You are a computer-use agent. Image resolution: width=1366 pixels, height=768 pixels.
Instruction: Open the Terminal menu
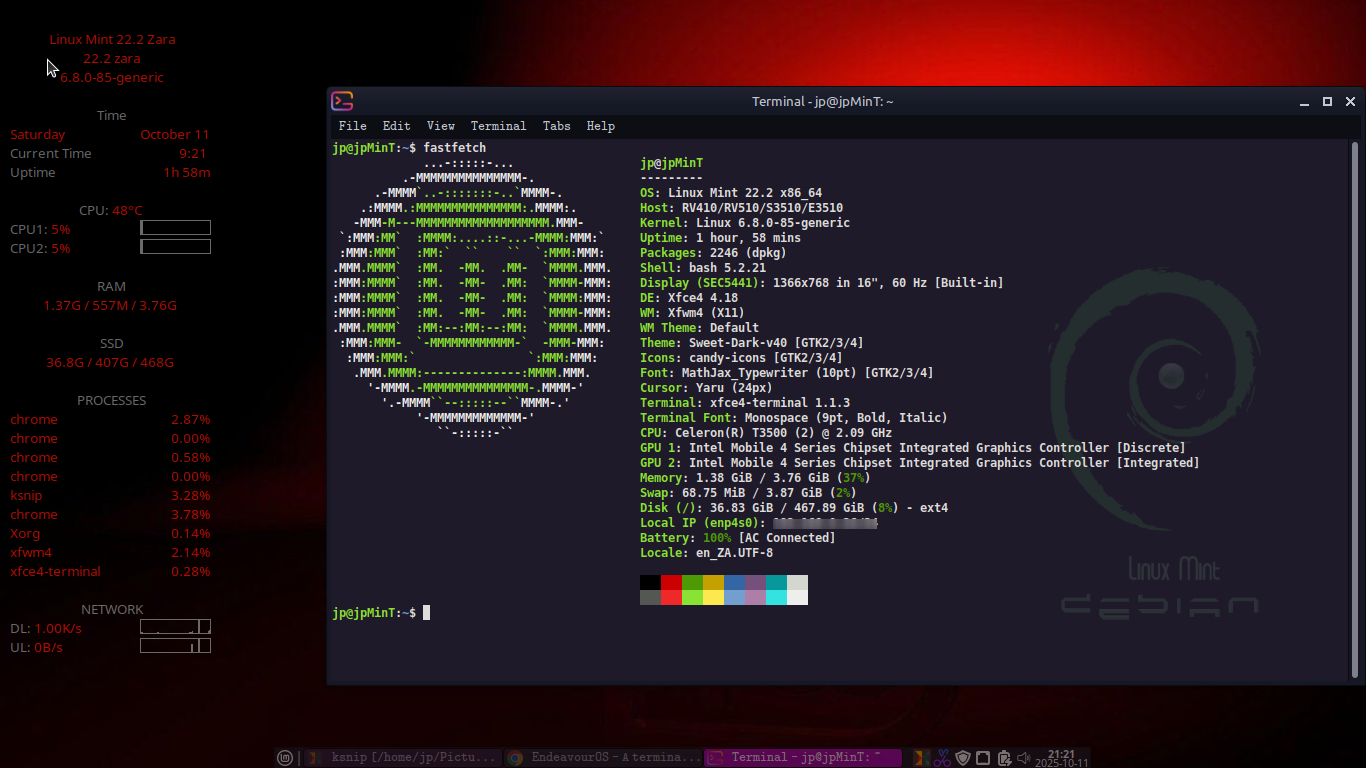pos(498,126)
